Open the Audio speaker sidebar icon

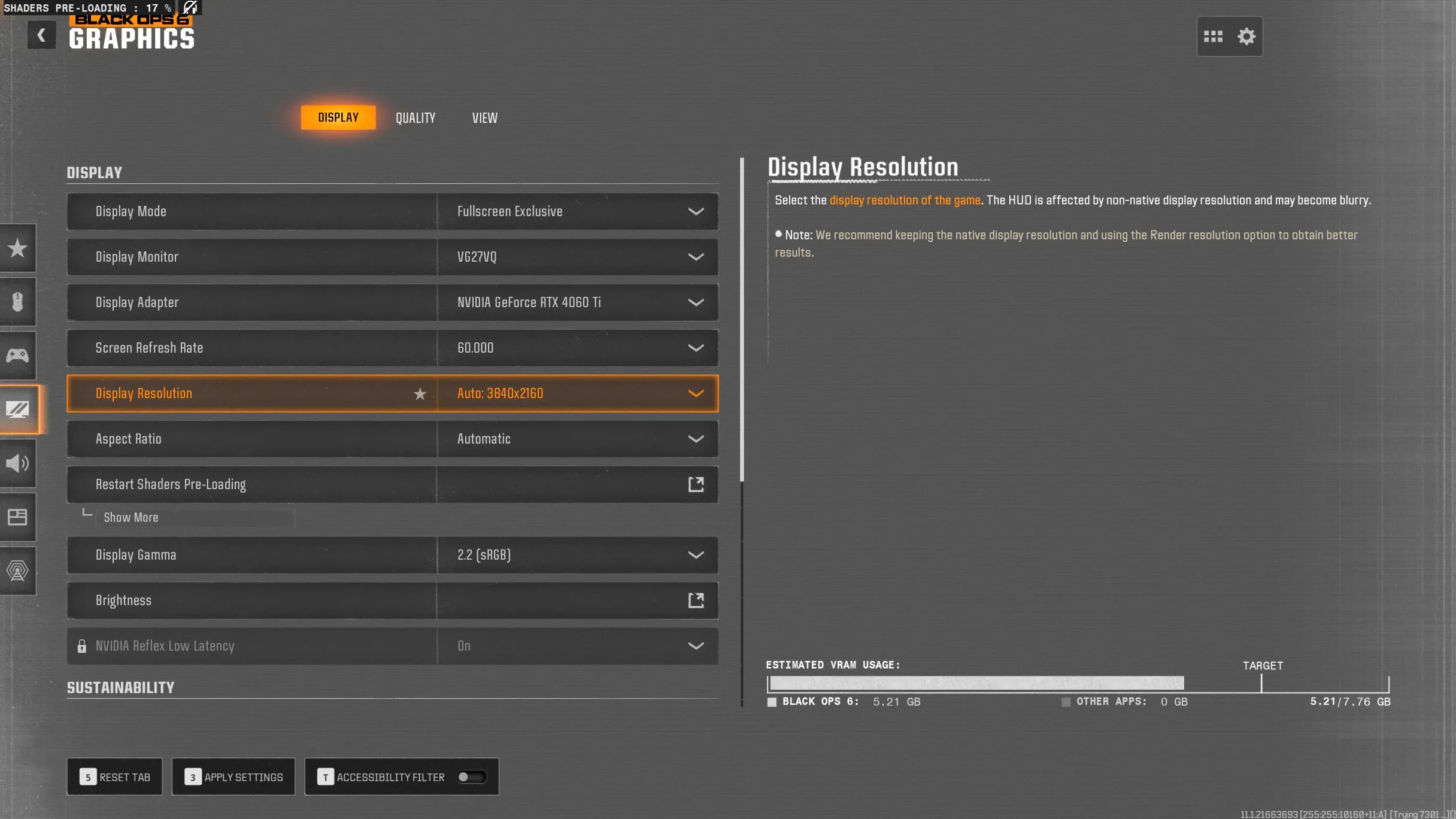(18, 463)
